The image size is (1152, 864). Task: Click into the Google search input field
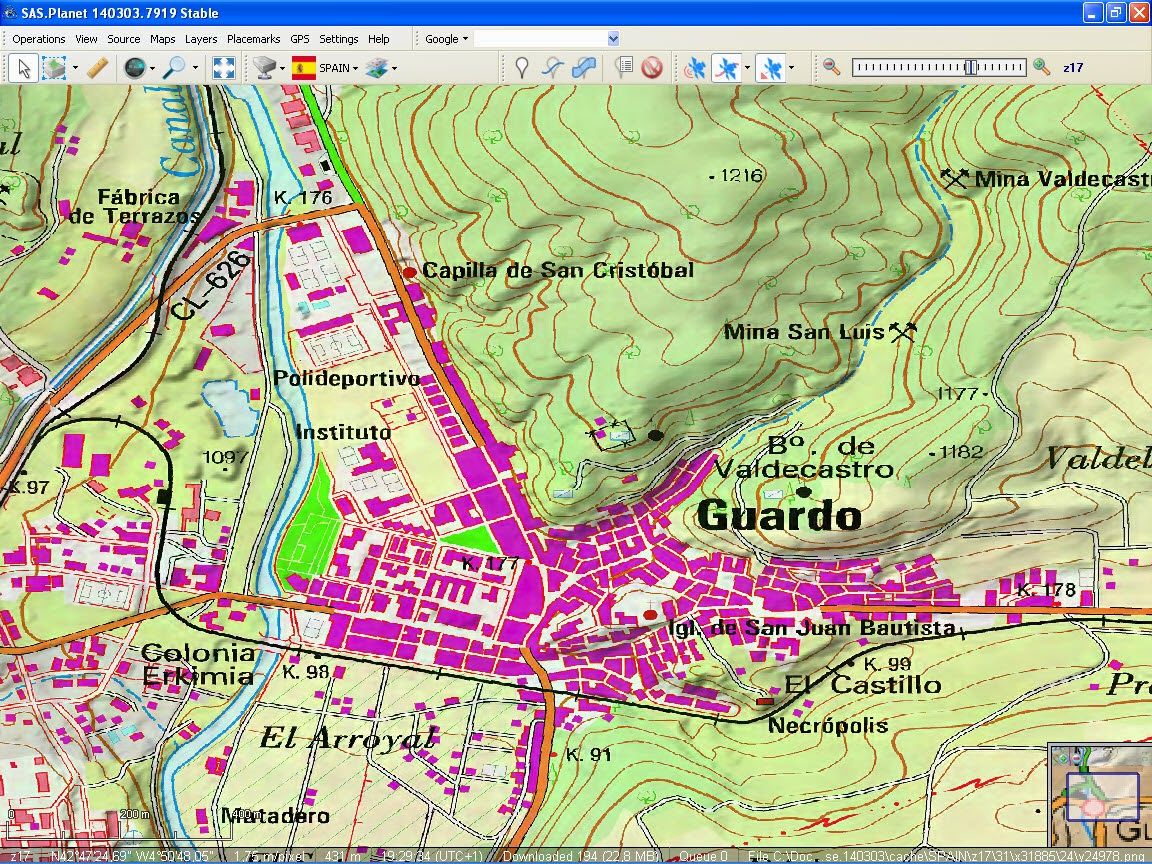(541, 39)
